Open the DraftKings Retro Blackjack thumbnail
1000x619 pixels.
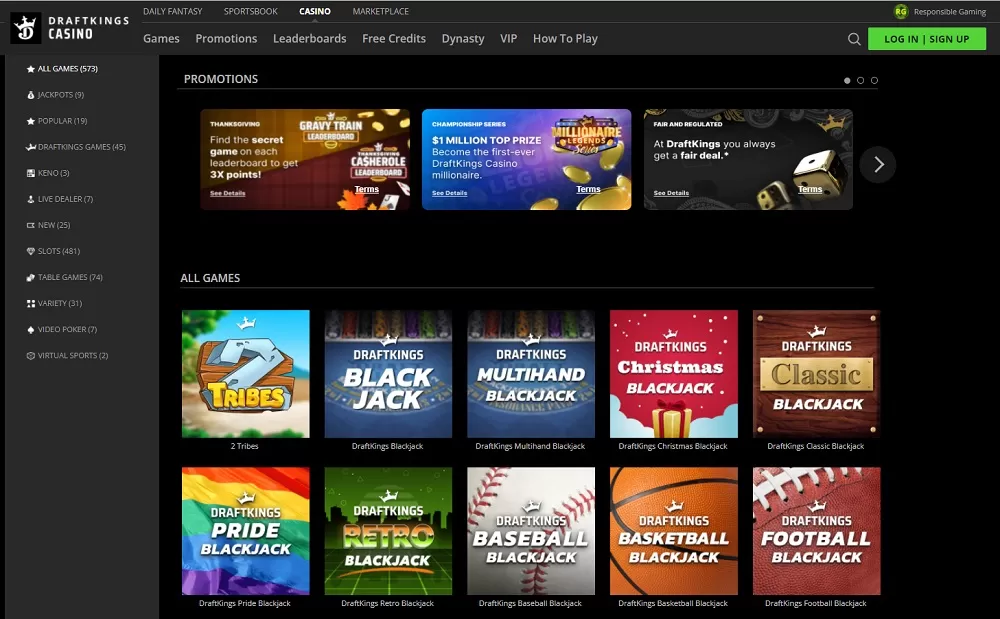click(388, 531)
